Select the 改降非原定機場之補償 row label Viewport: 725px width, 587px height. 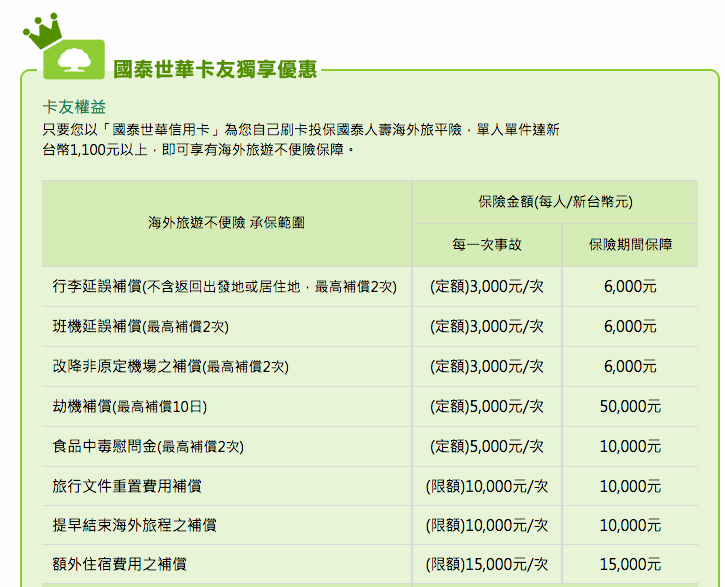pos(171,367)
